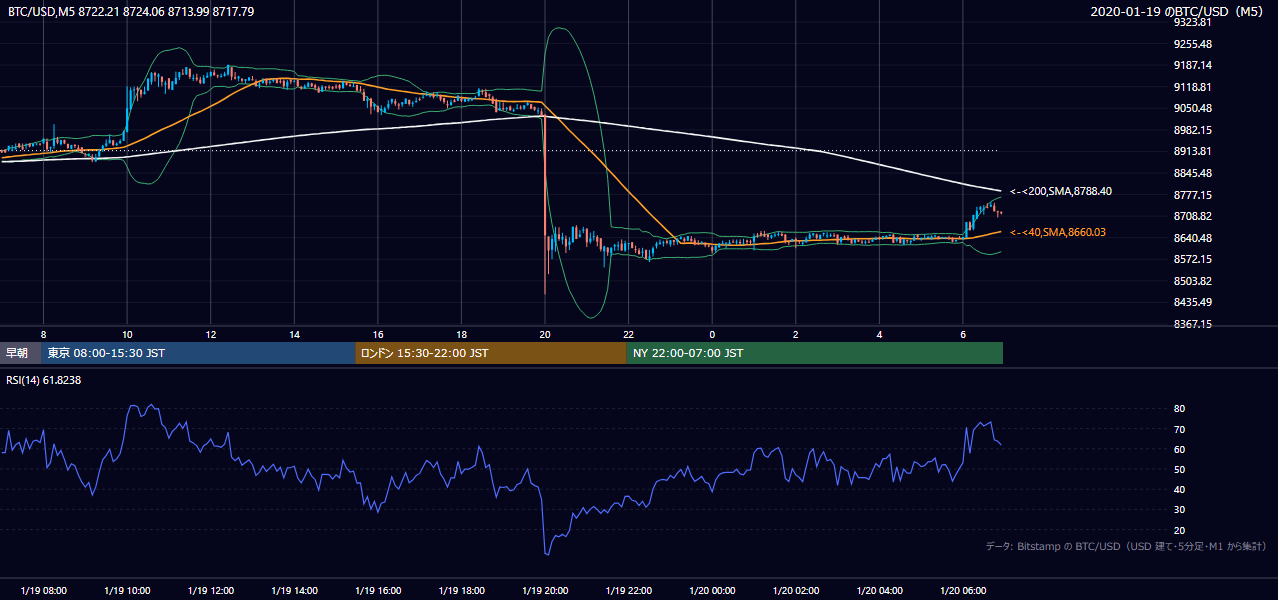1278x600 pixels.
Task: Click price axis value 8913.81
Action: pyautogui.click(x=1192, y=151)
